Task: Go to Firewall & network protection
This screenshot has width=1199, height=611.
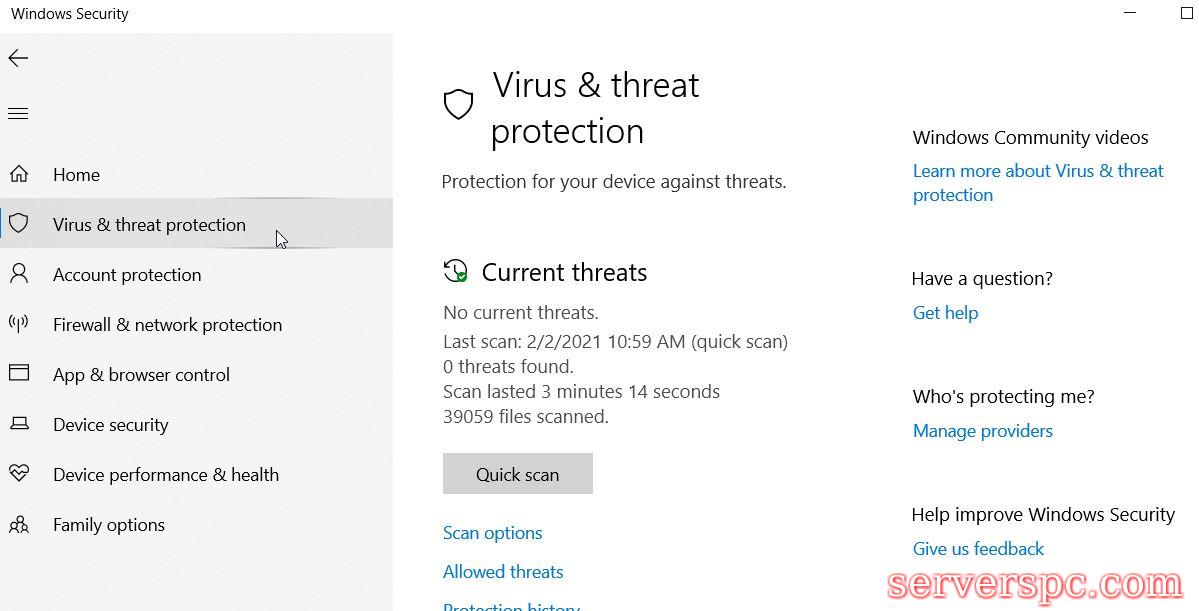Action: (x=167, y=325)
